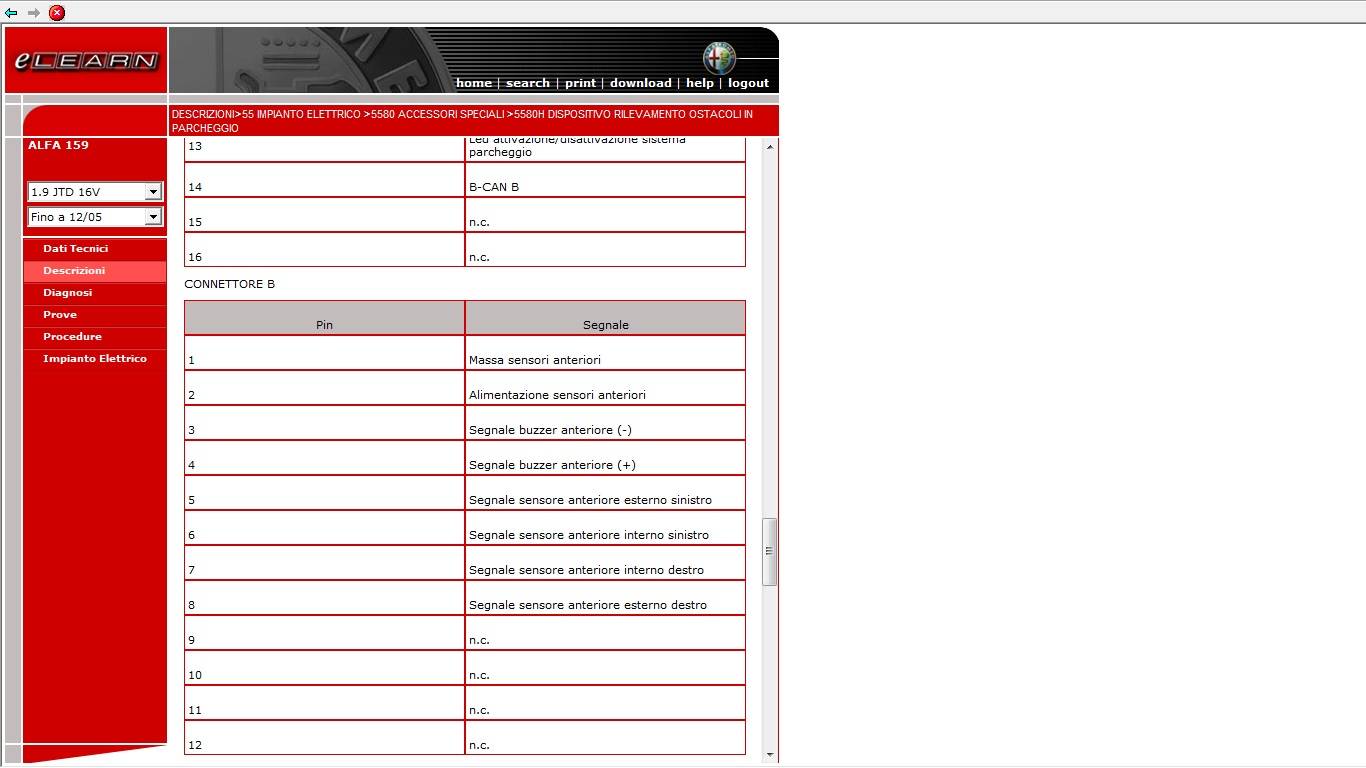This screenshot has height=768, width=1366.
Task: Open the search link
Action: [x=527, y=83]
